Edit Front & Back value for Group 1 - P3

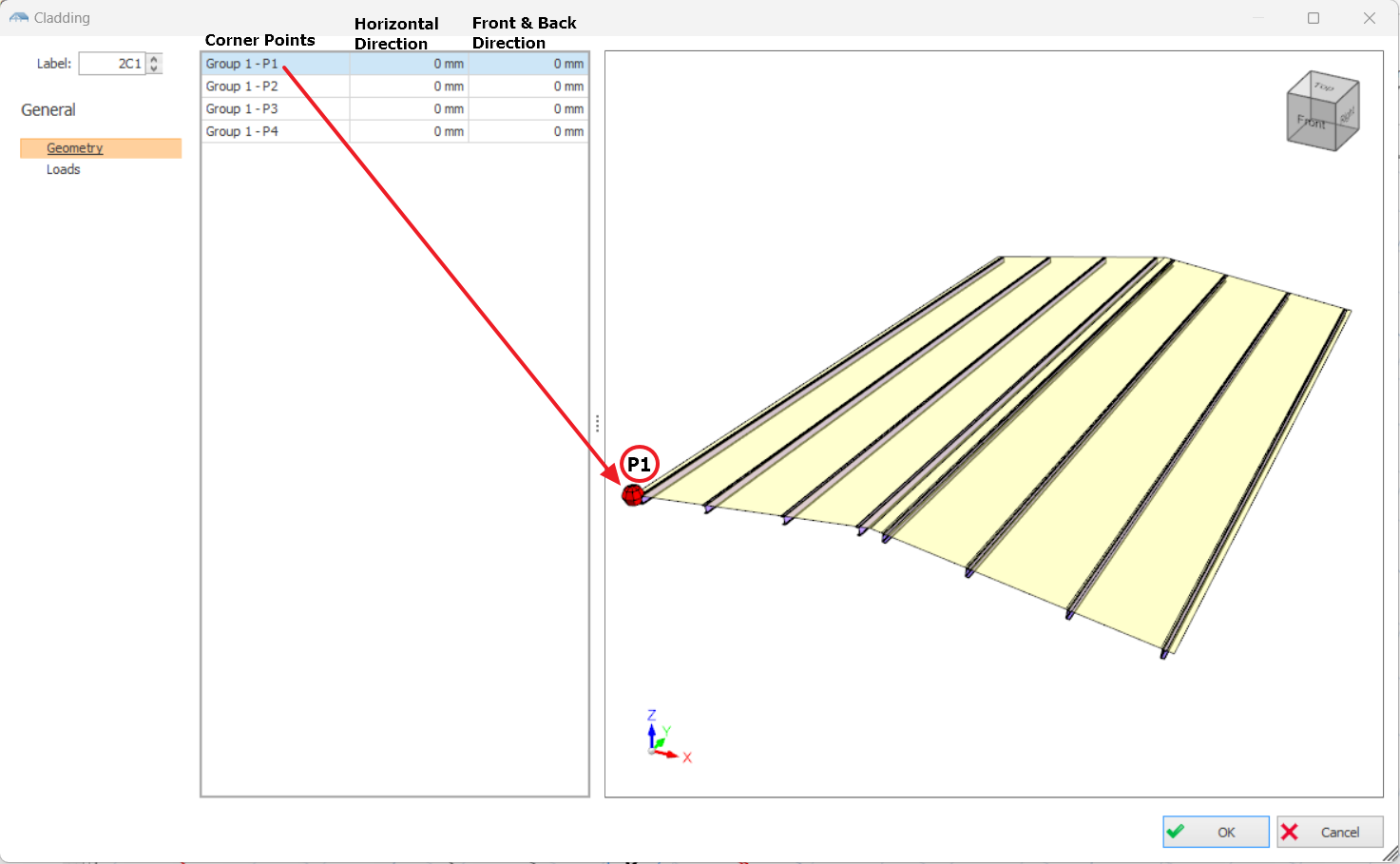[x=528, y=109]
